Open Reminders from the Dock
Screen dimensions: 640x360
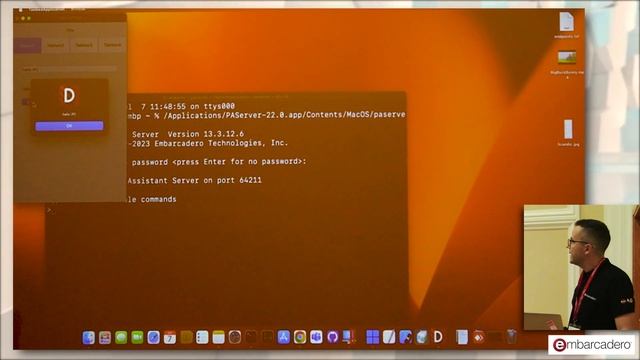(x=202, y=338)
